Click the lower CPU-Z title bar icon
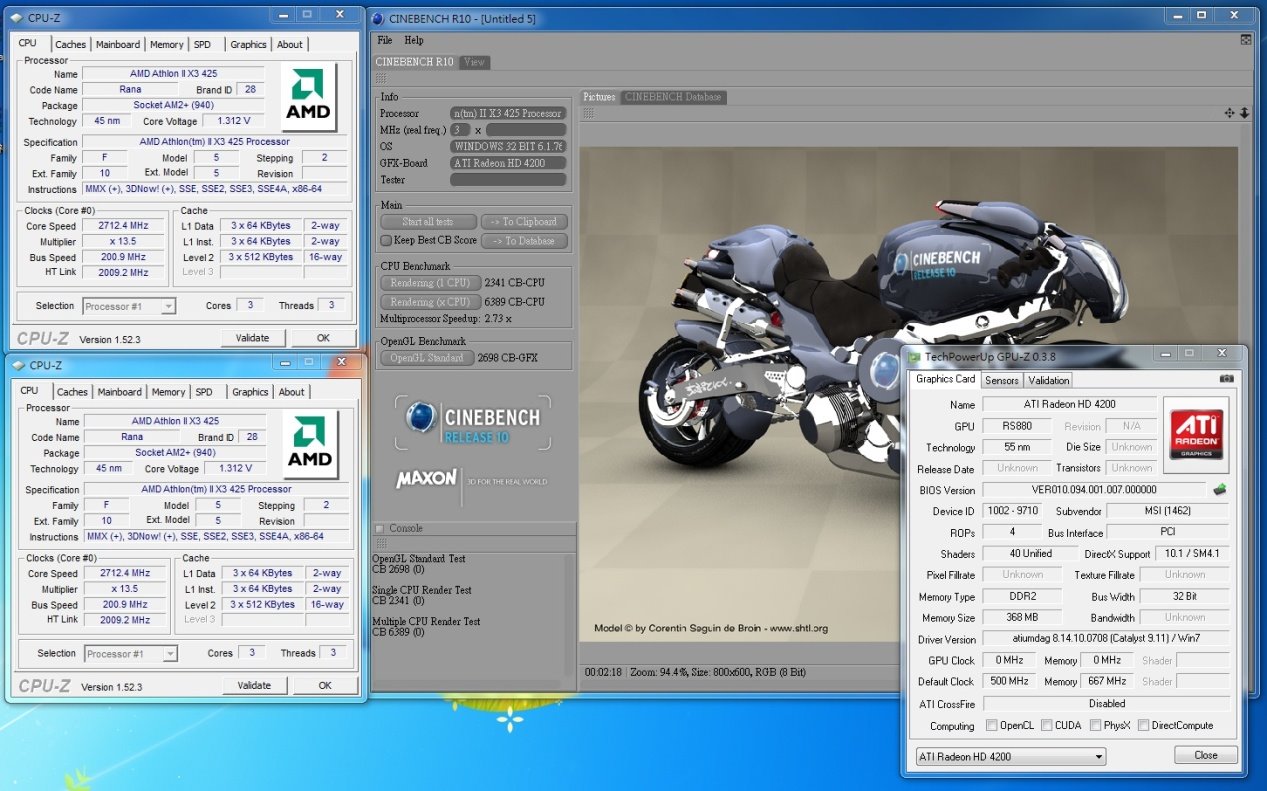 tap(19, 365)
